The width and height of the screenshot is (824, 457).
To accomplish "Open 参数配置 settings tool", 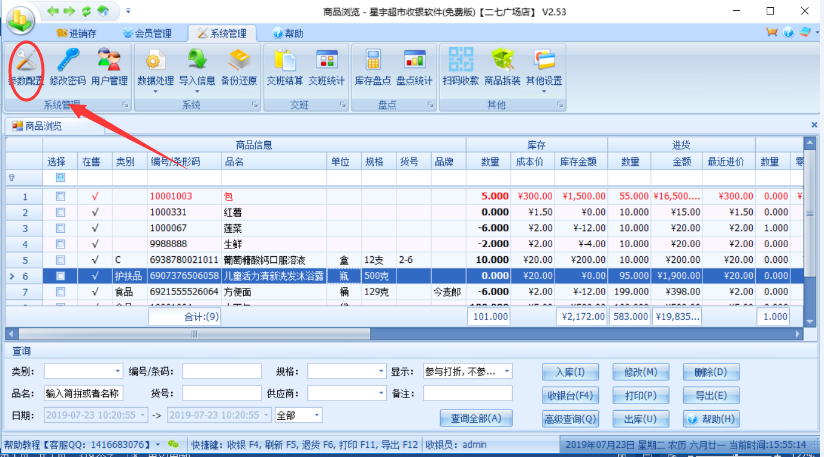I will pos(25,67).
